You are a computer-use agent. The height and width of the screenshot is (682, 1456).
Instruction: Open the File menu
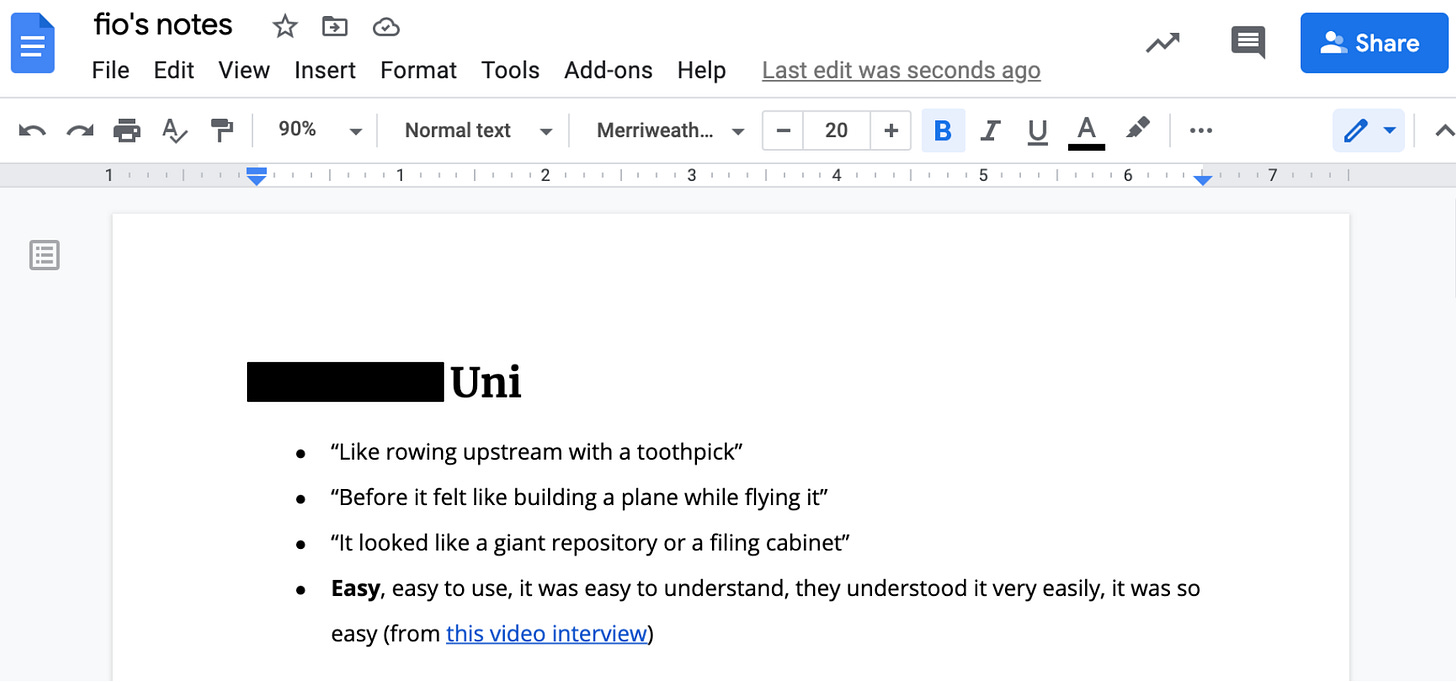tap(110, 70)
